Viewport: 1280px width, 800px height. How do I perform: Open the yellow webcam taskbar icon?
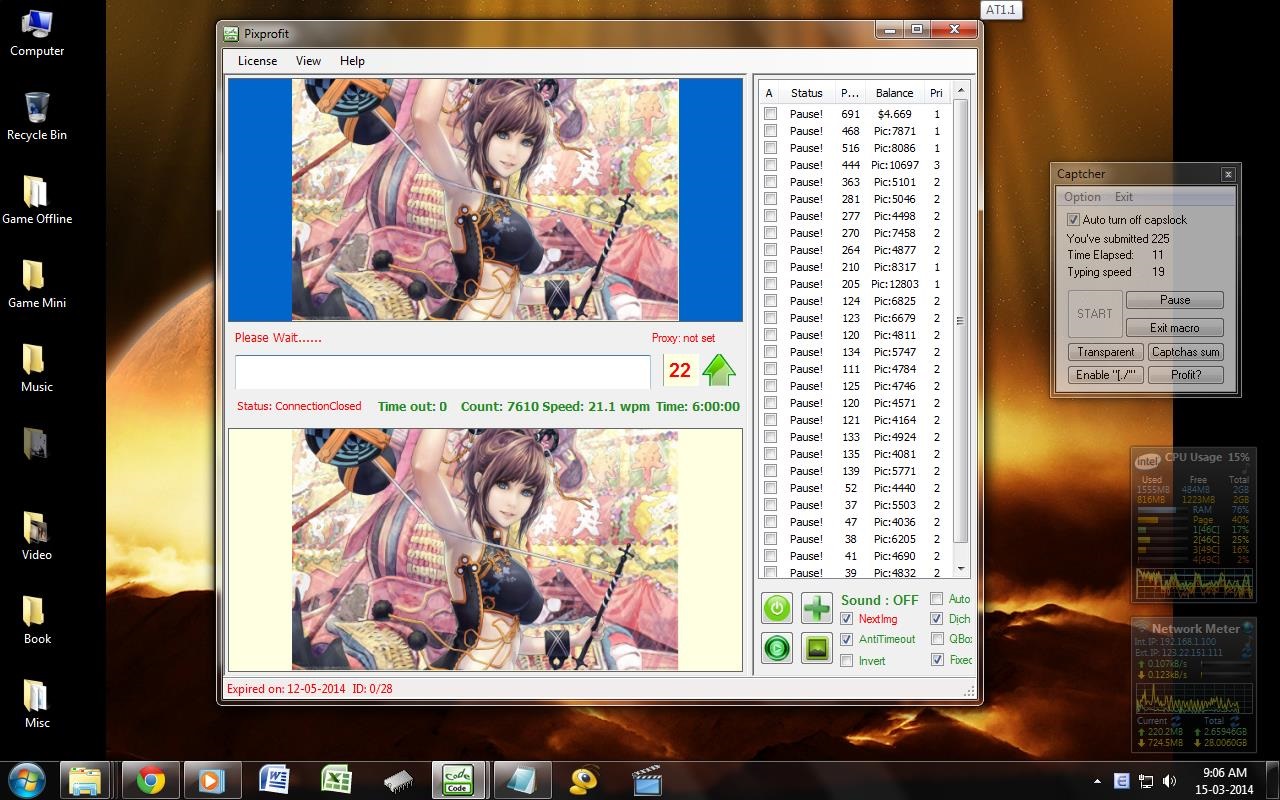pos(584,780)
